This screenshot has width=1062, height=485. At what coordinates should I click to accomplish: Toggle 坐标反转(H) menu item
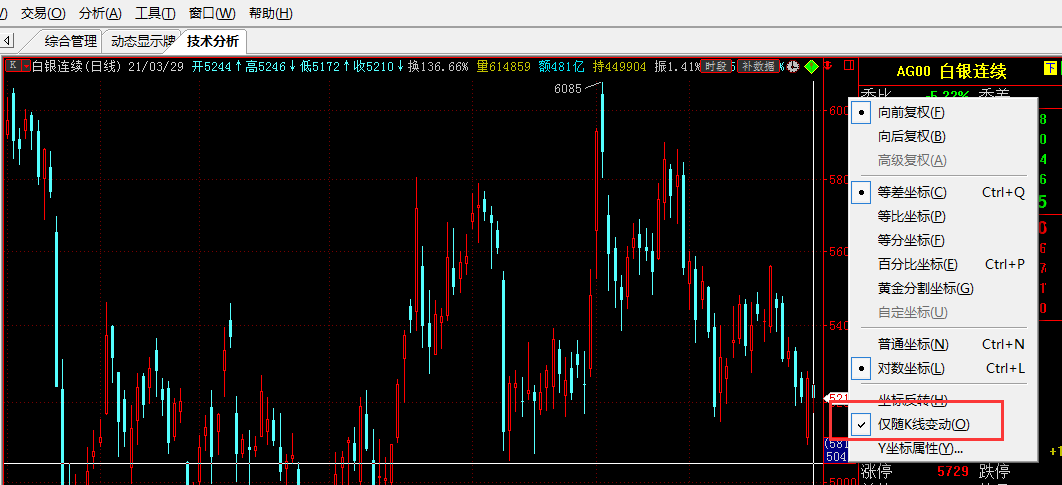(942, 400)
